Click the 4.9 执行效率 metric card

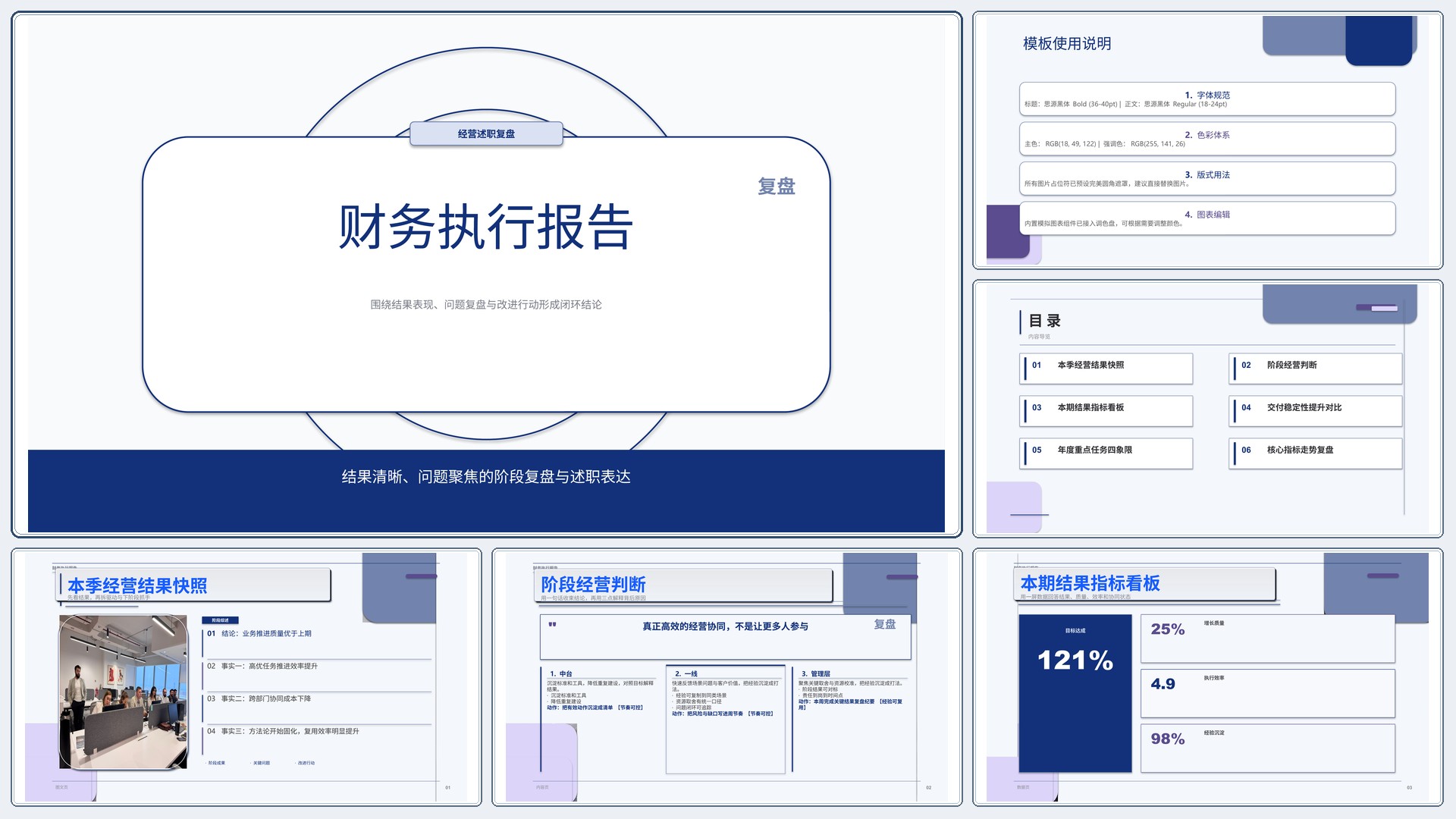coord(1268,694)
